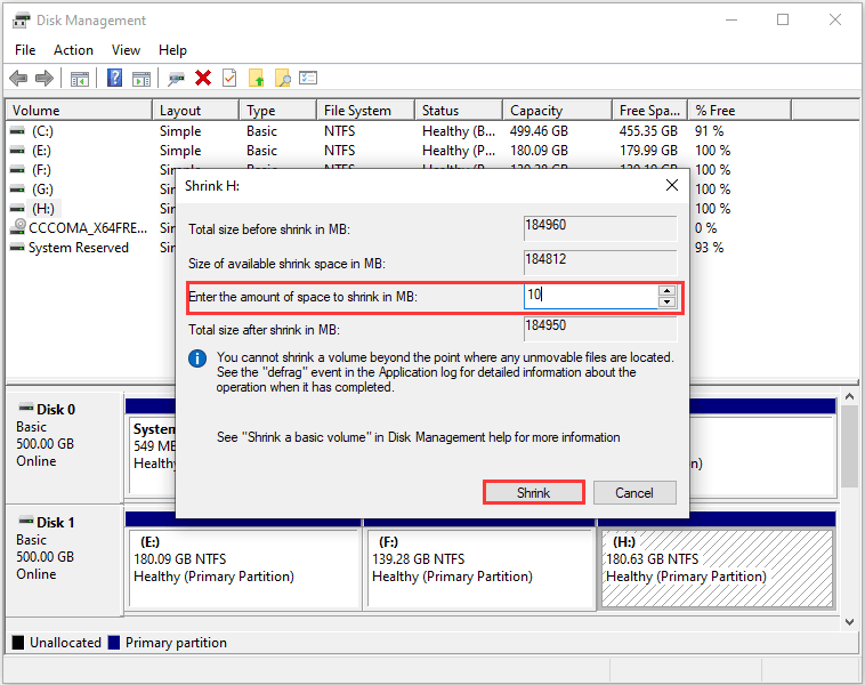Viewport: 865px width, 685px height.
Task: Open the File menu
Action: point(24,50)
